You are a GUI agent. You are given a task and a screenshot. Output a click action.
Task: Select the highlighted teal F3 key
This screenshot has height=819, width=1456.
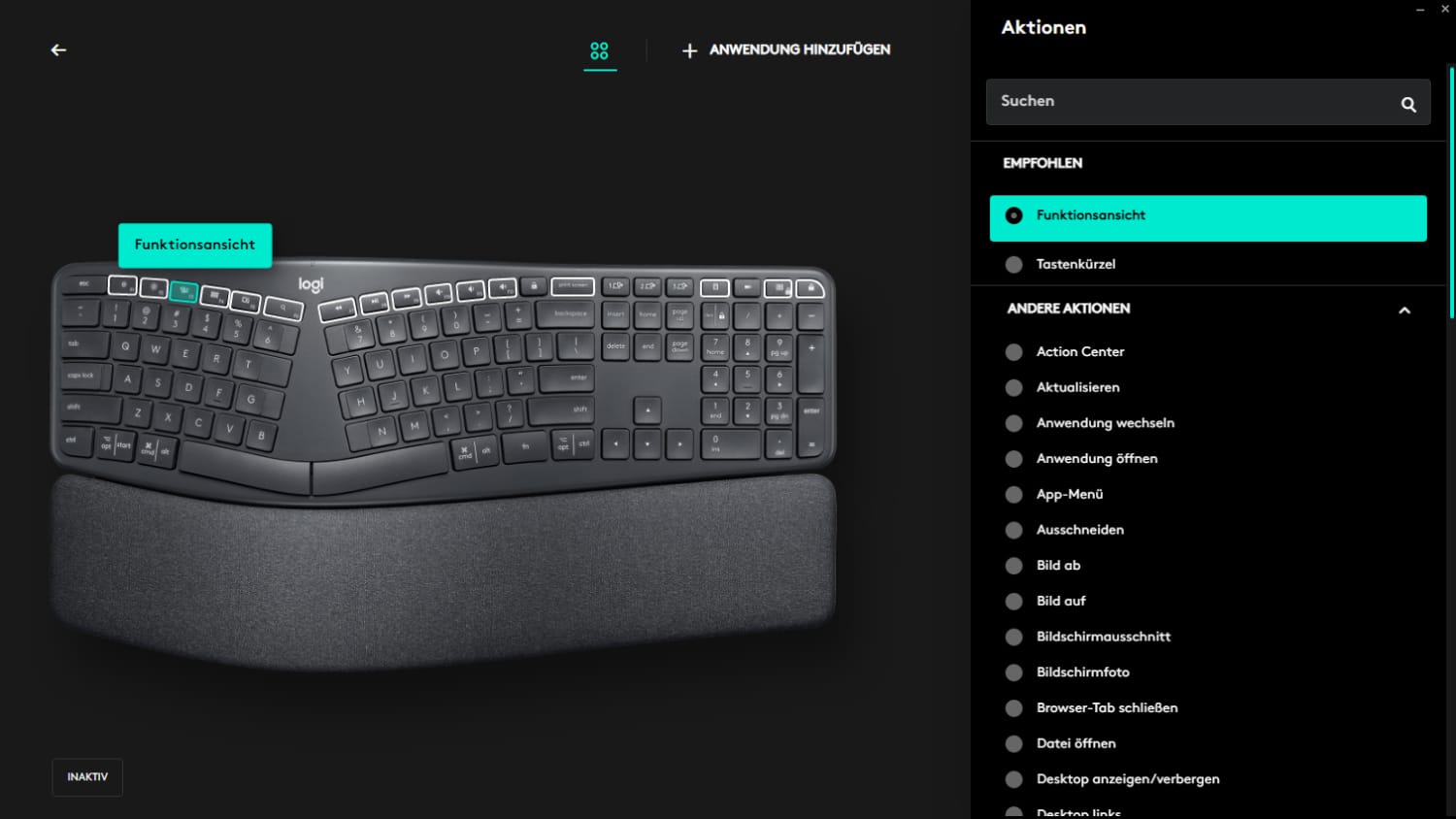coord(183,291)
